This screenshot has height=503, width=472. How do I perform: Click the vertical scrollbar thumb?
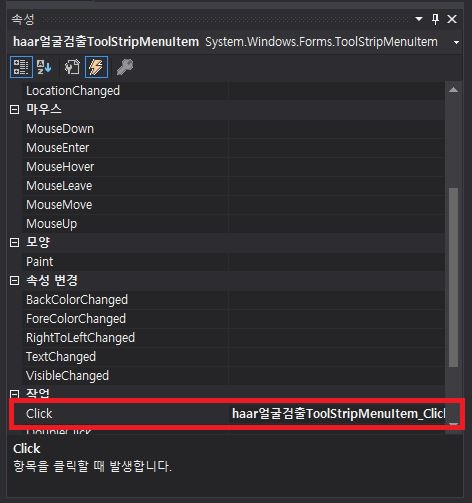453,277
